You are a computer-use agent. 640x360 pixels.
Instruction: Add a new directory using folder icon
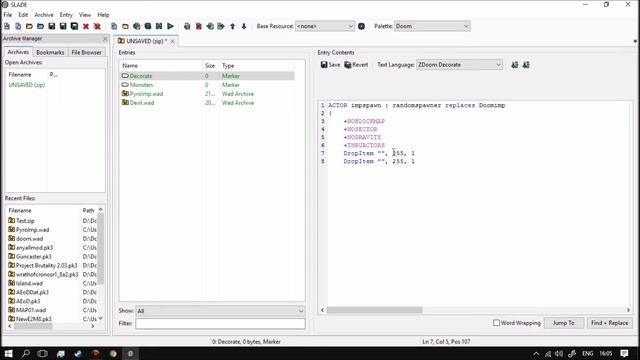coord(125,26)
